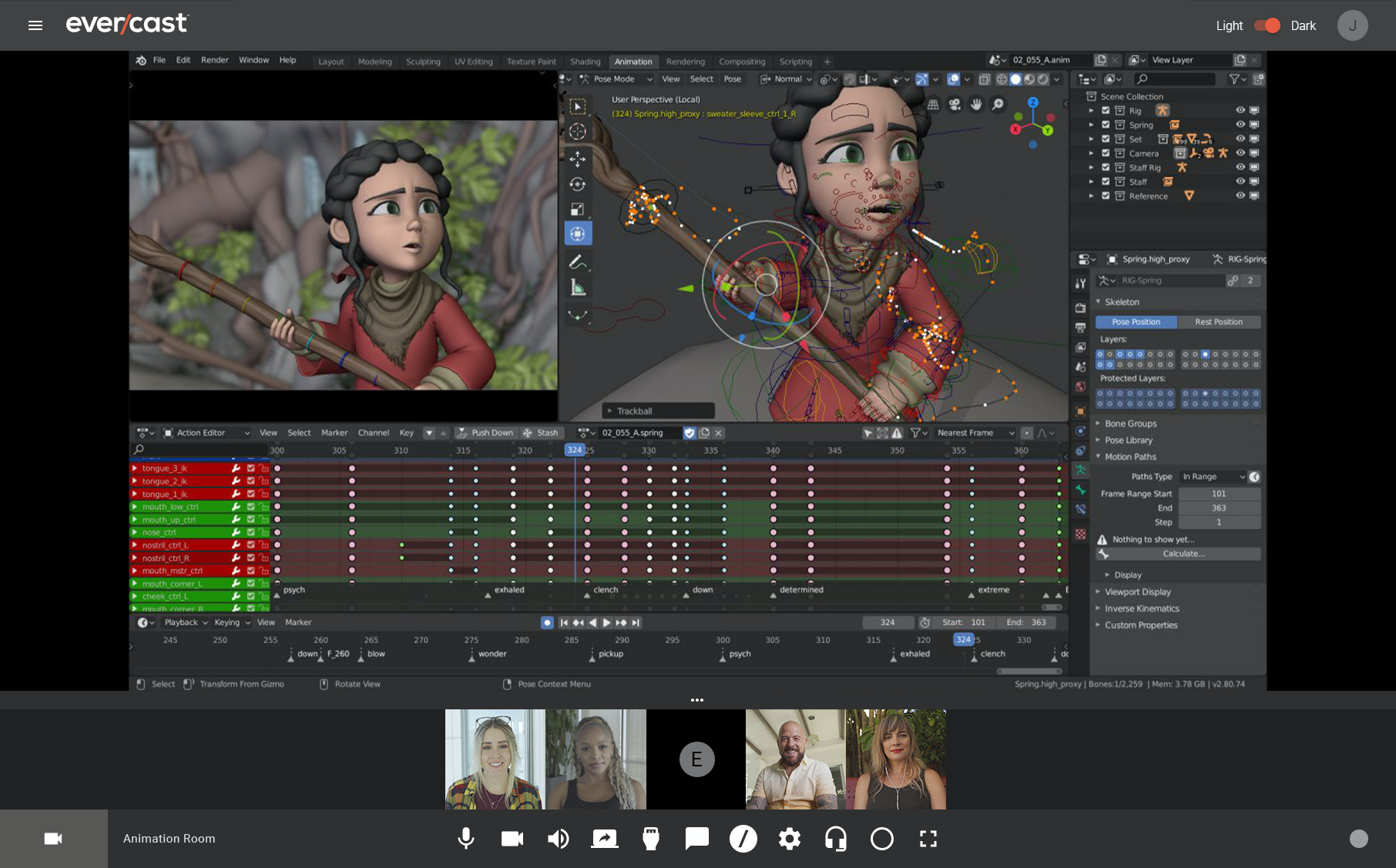Enter fullscreen mode icon

click(928, 839)
